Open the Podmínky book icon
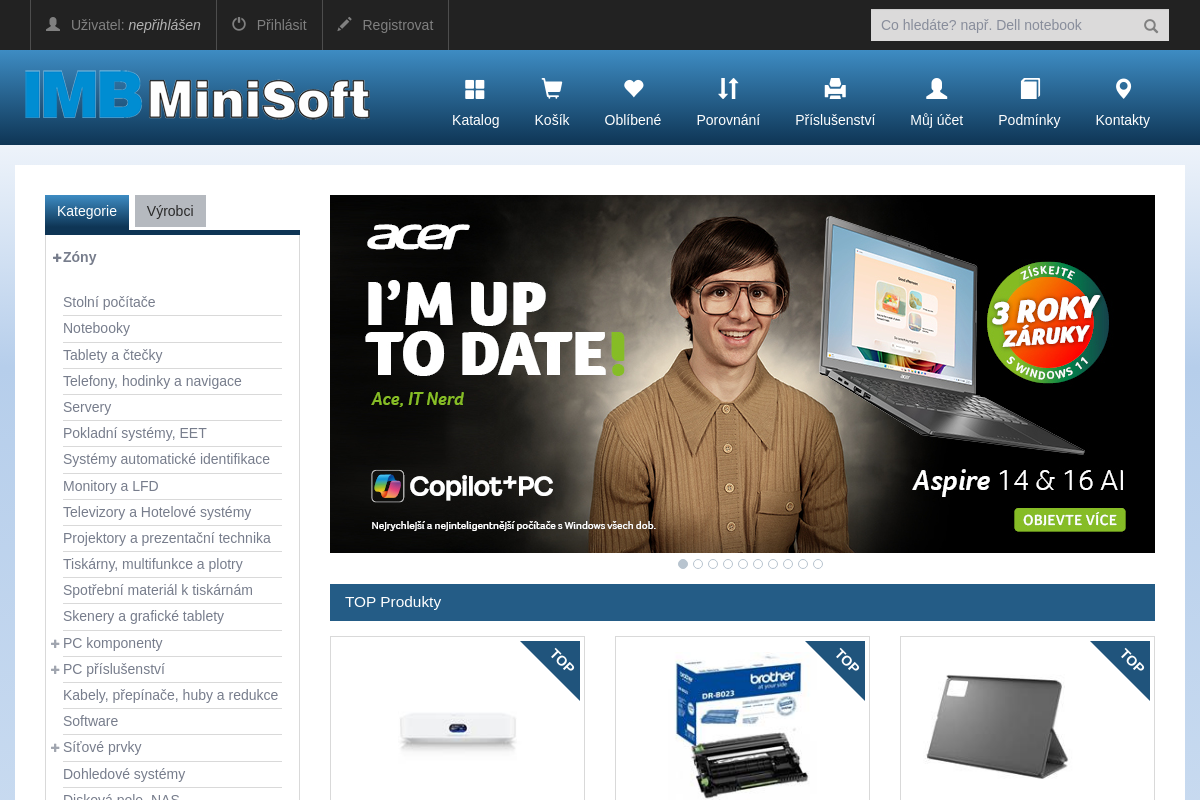This screenshot has width=1200, height=800. pyautogui.click(x=1029, y=90)
